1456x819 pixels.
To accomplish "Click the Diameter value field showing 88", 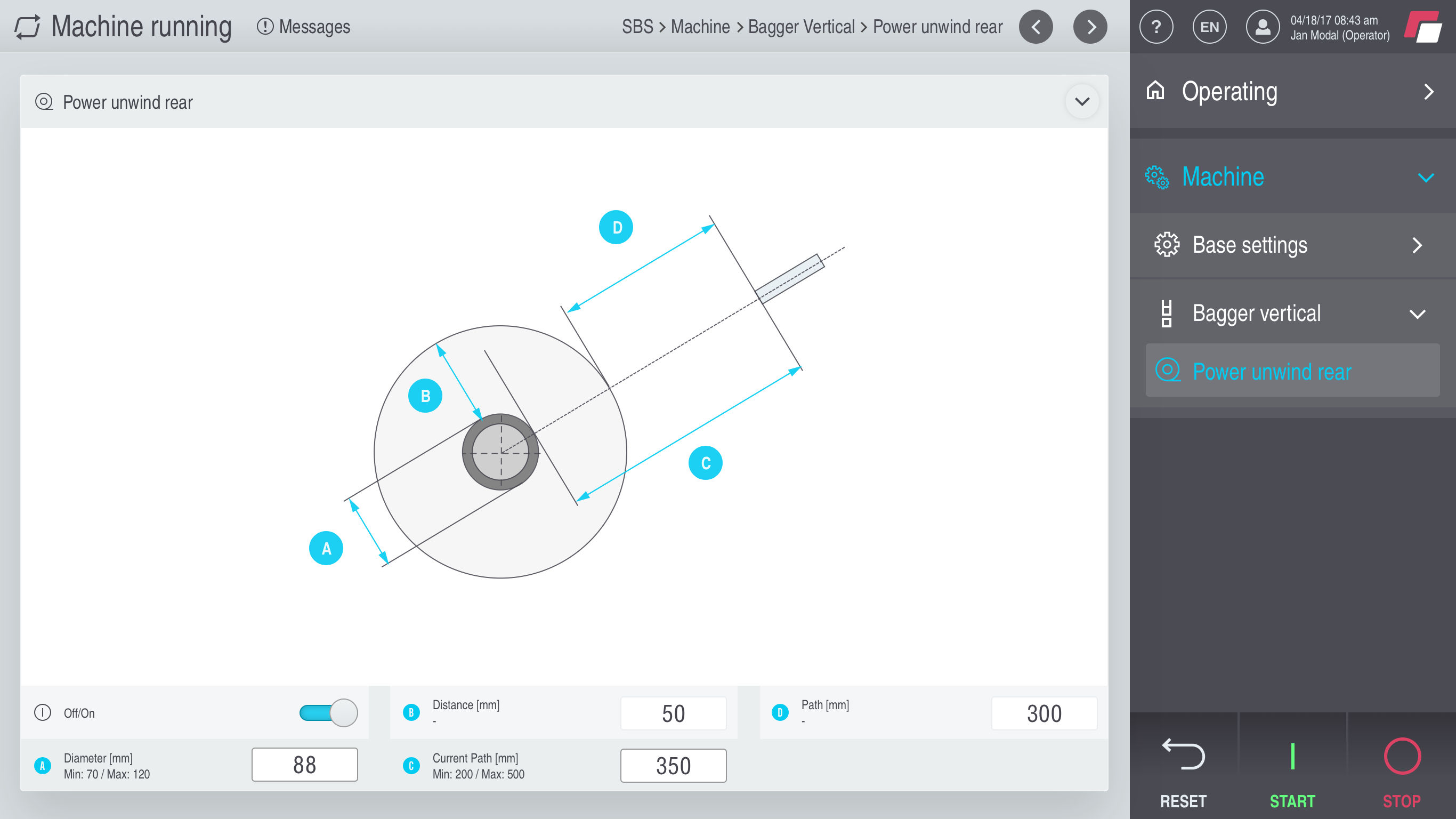I will 305,764.
